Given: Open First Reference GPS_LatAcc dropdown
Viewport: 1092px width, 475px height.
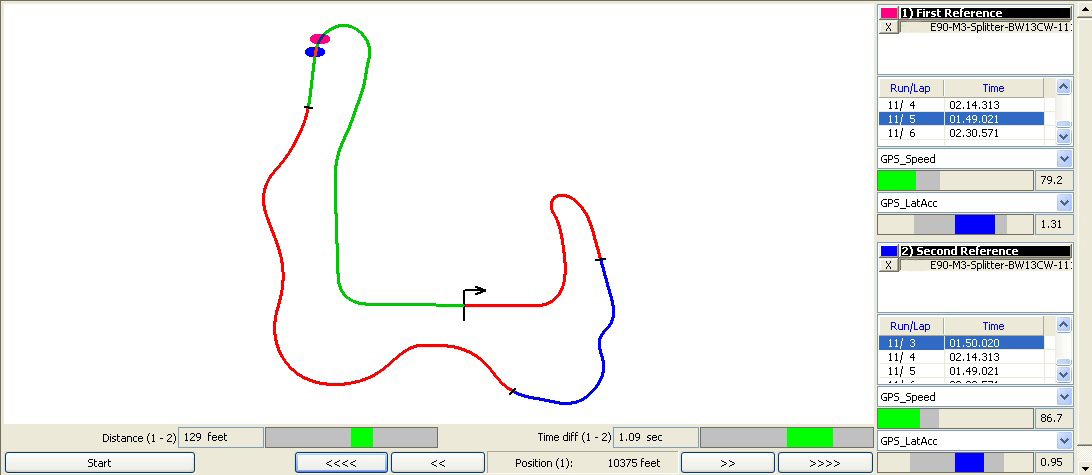Looking at the screenshot, I should coord(1064,203).
